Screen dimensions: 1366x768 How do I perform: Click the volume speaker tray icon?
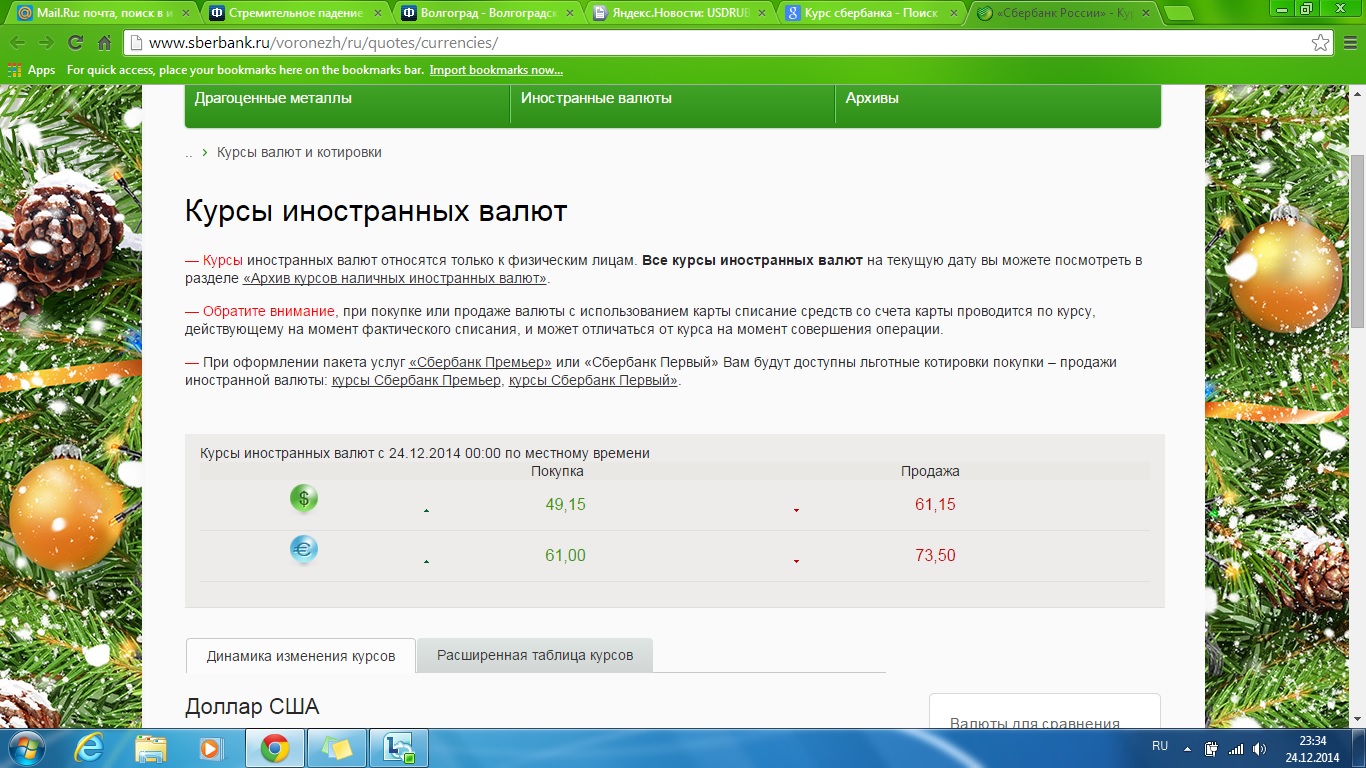tap(1259, 748)
